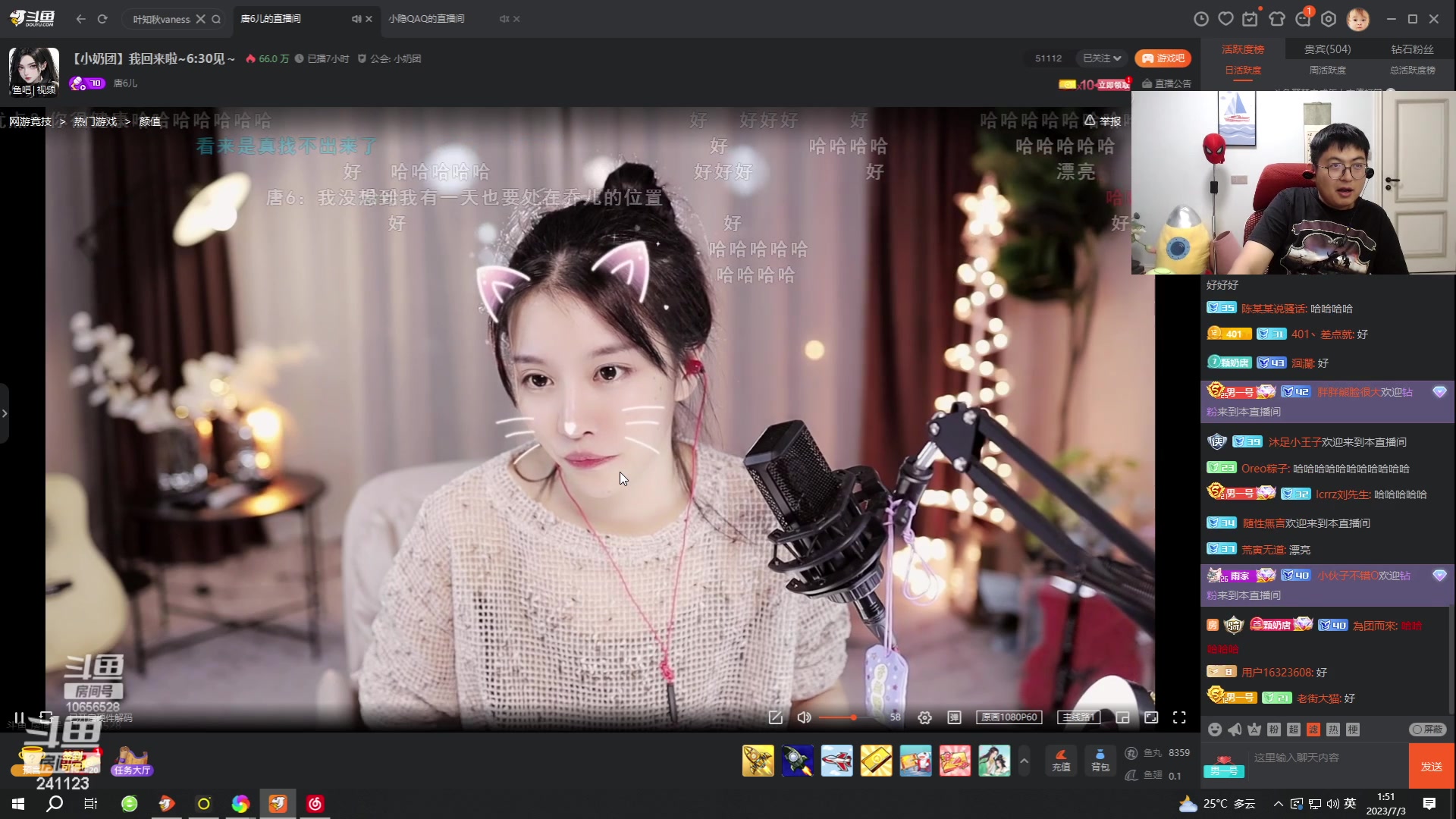This screenshot has height=819, width=1456.
Task: Open followed list heart icon
Action: point(1226,19)
